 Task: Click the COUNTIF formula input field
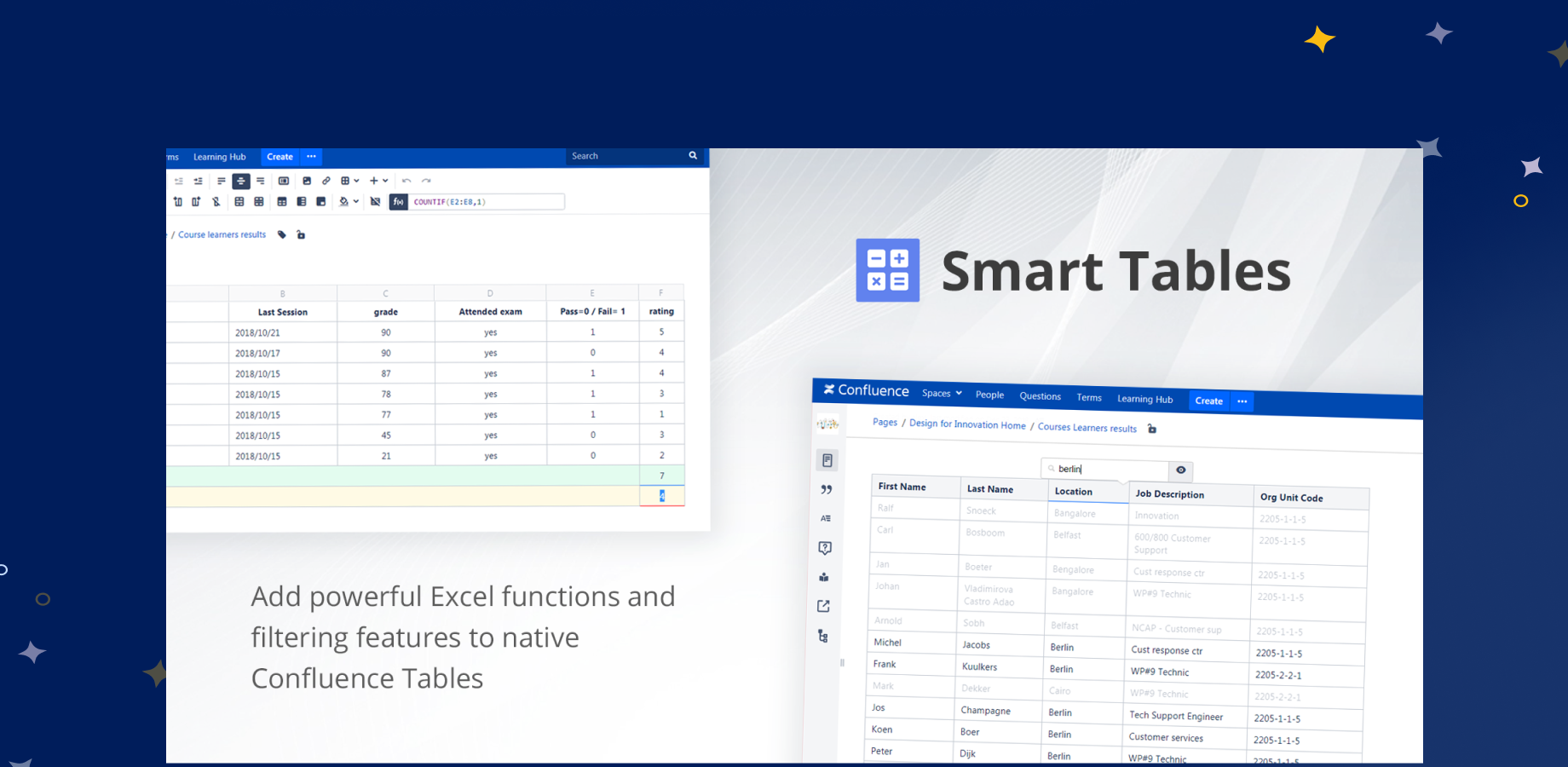487,202
